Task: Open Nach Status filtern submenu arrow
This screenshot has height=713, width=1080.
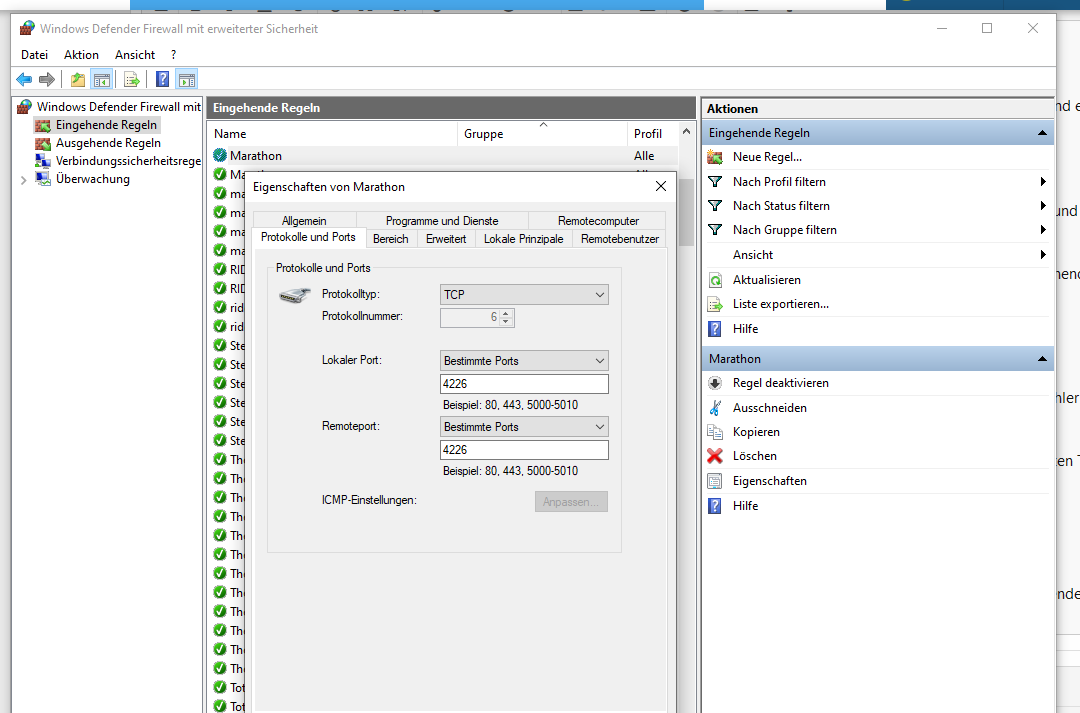Action: [1043, 206]
